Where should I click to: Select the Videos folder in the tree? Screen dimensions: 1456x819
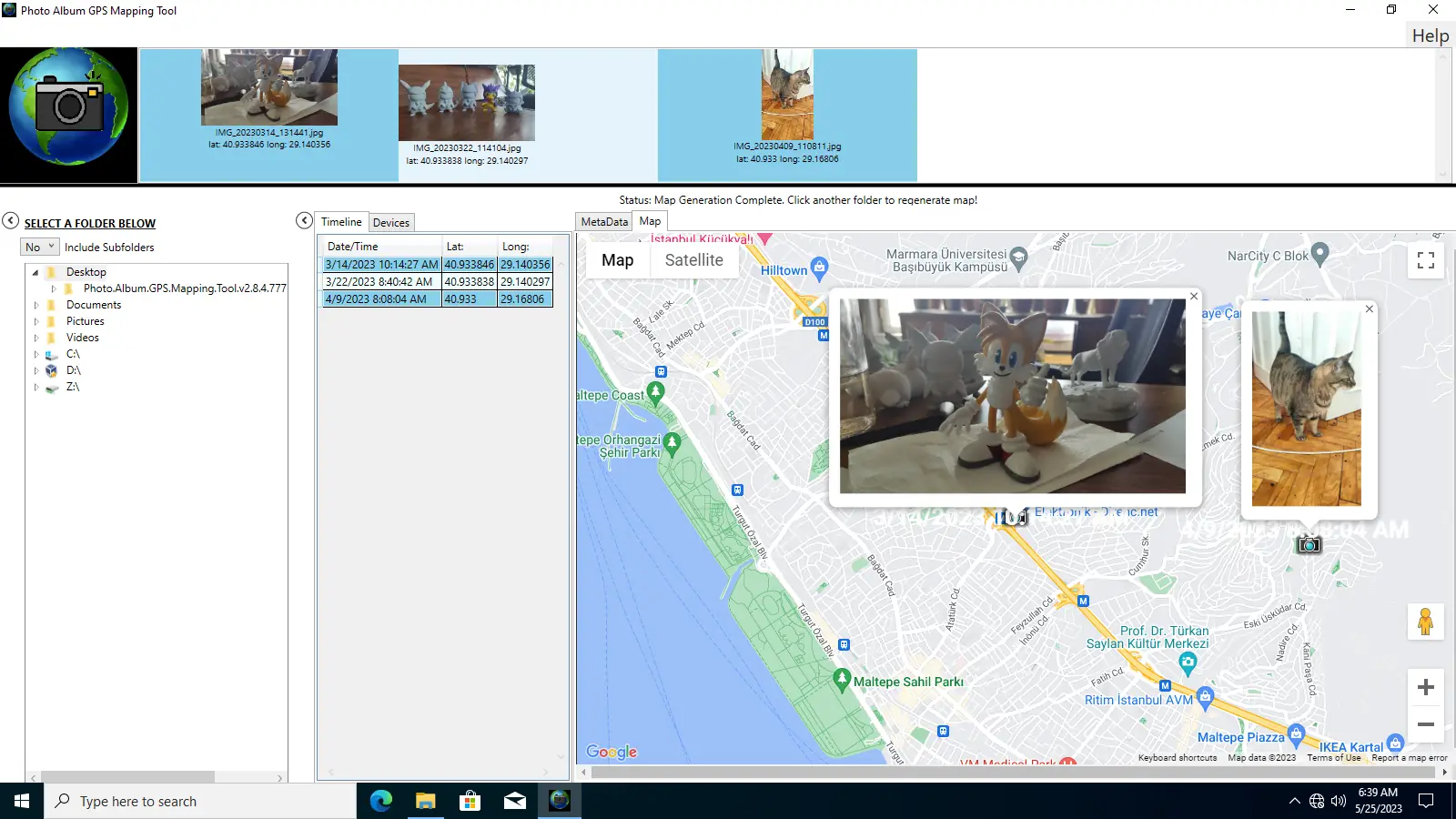coord(82,338)
